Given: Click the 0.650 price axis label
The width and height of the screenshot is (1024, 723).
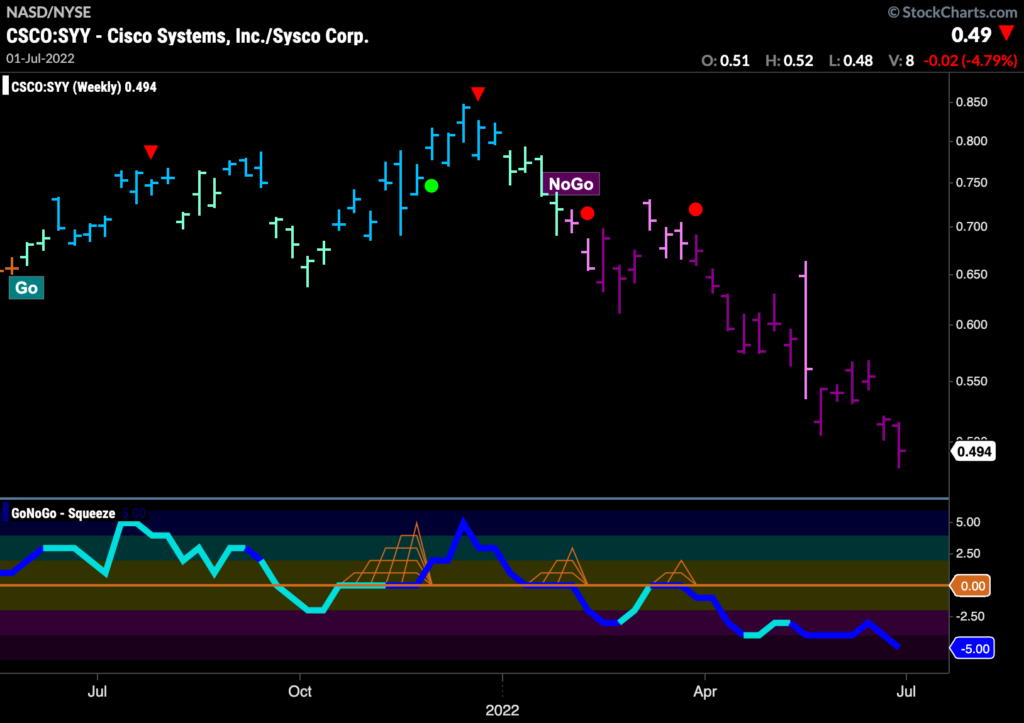Looking at the screenshot, I should 972,274.
